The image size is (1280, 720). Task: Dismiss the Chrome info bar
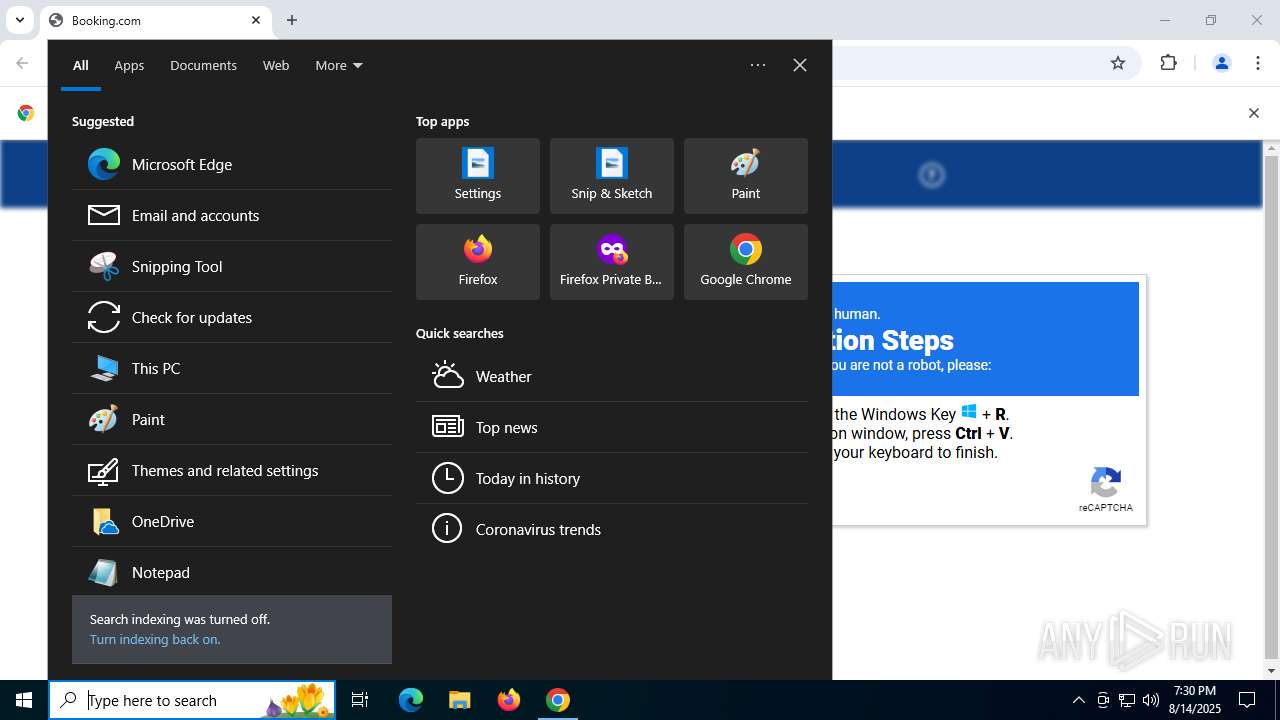coord(1254,113)
